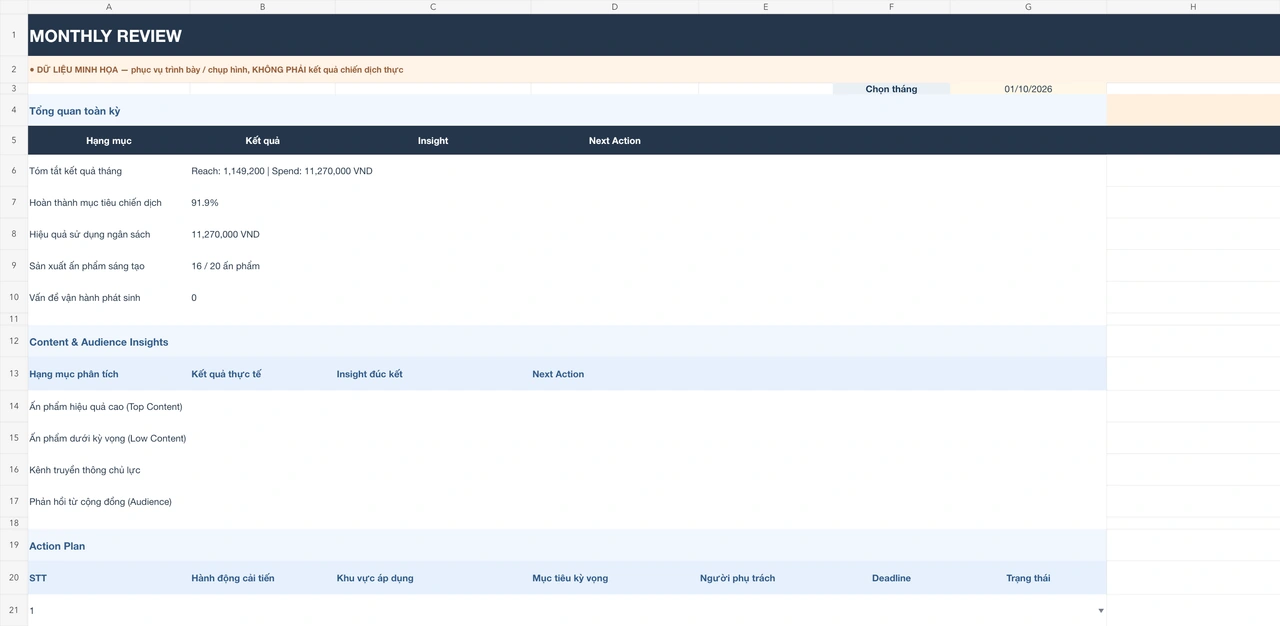This screenshot has width=1280, height=626.
Task: Click "Next Action" in the dark header row
Action: pyautogui.click(x=614, y=141)
